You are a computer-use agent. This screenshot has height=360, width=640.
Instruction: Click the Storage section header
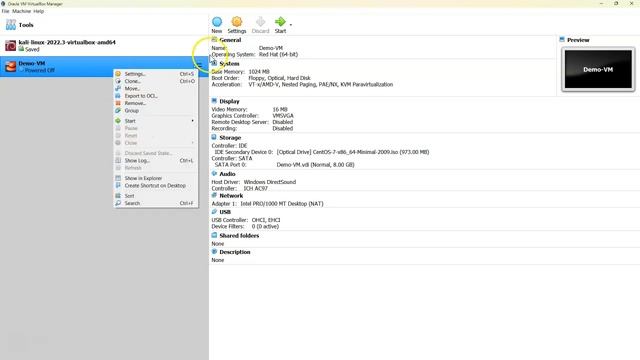coord(230,138)
